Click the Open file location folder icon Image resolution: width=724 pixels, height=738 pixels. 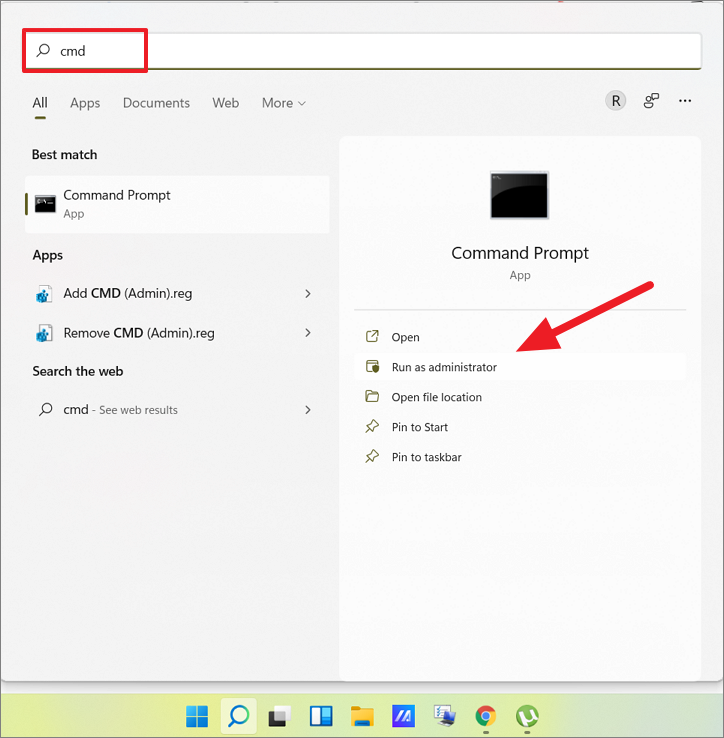pyautogui.click(x=372, y=396)
